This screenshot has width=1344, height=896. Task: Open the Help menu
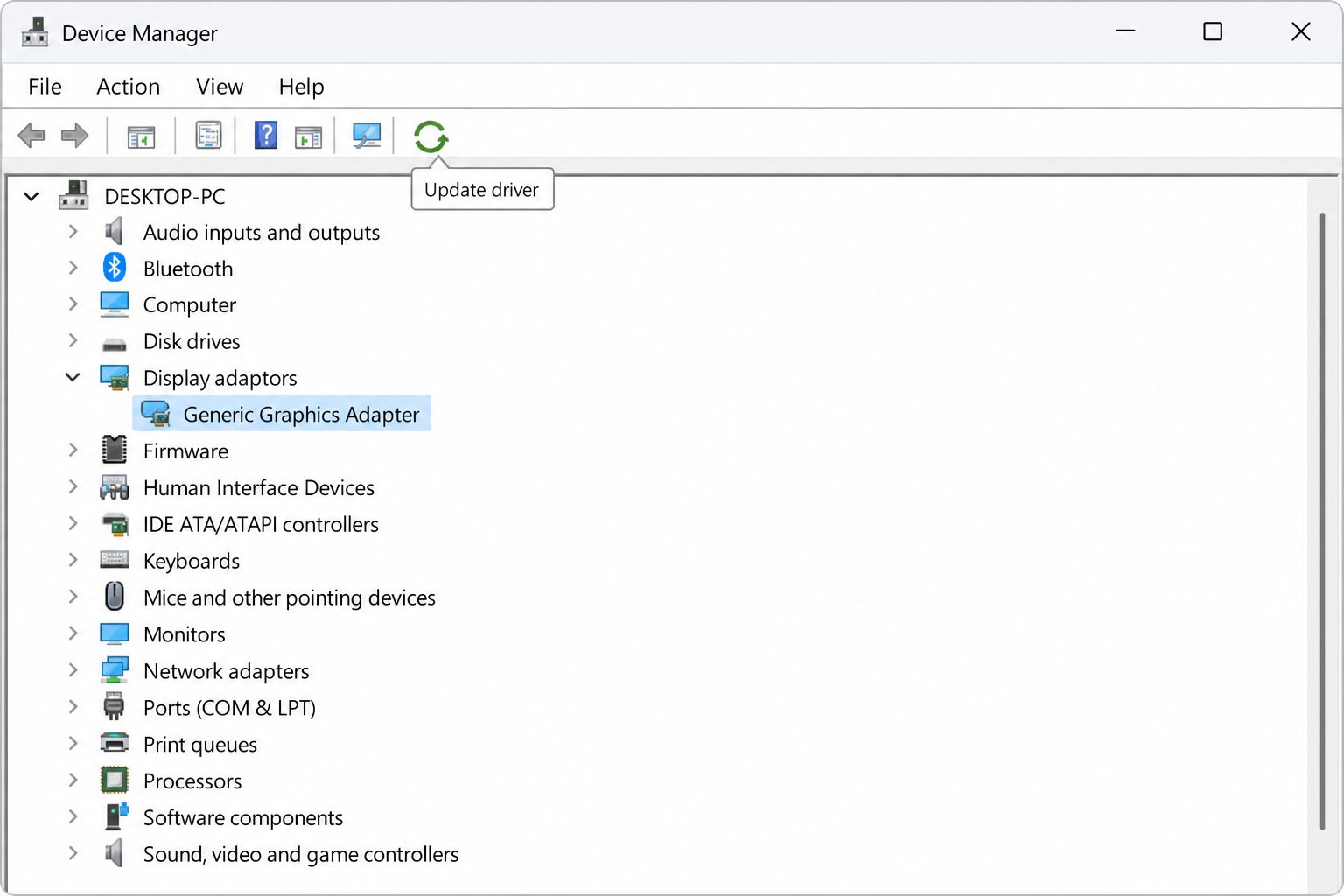(x=301, y=87)
